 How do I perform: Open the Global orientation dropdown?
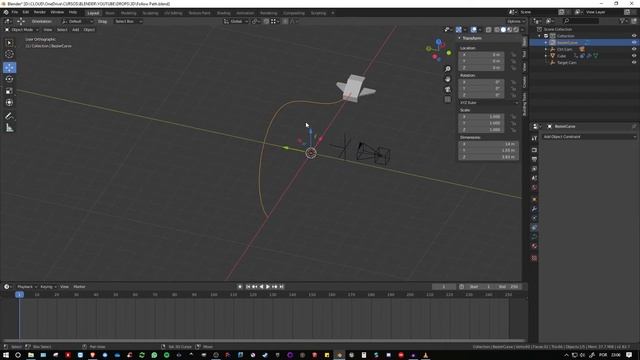[236, 21]
